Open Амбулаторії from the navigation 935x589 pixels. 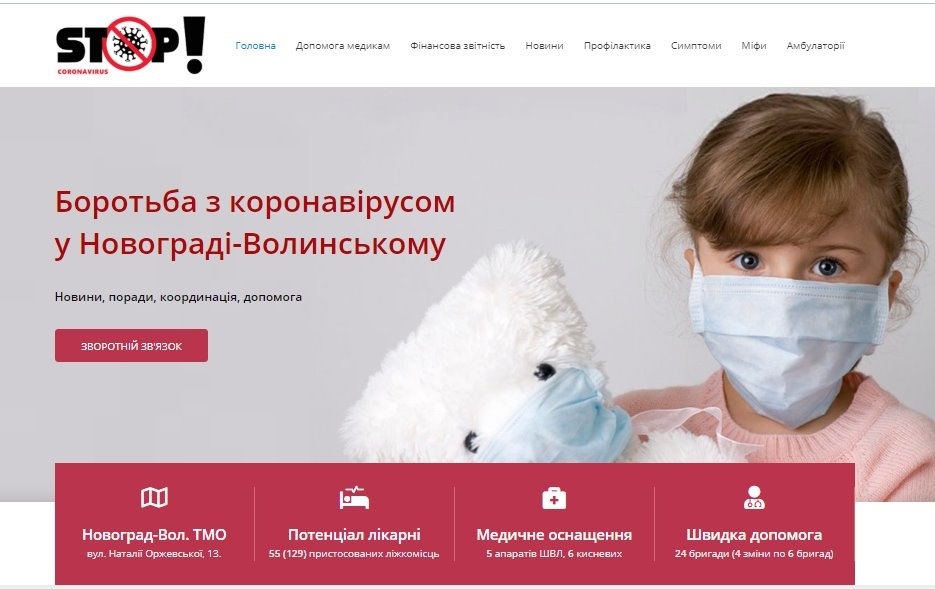[815, 45]
